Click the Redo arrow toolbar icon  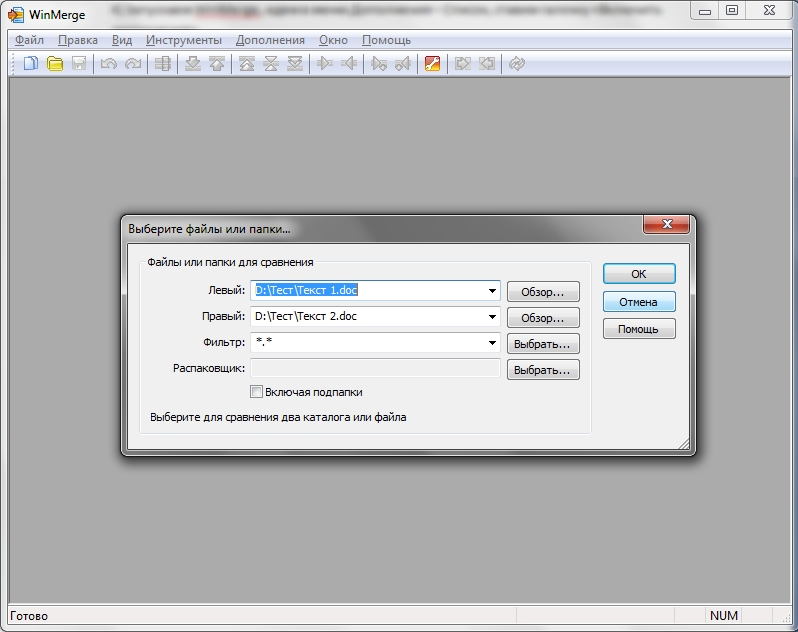tap(133, 64)
